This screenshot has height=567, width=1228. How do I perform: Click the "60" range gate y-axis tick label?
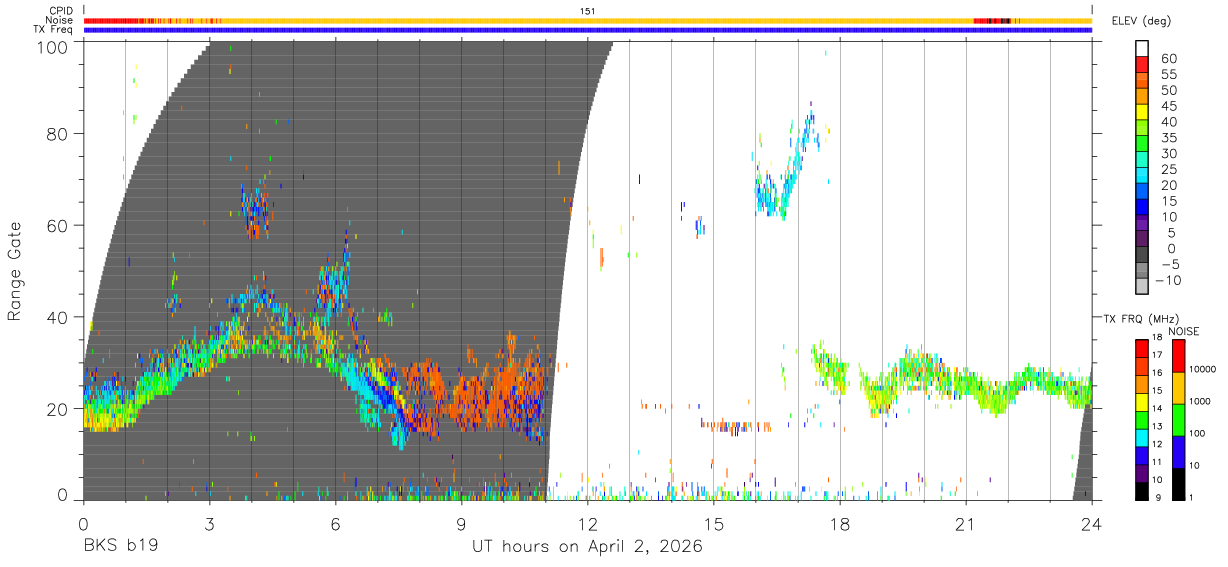58,226
